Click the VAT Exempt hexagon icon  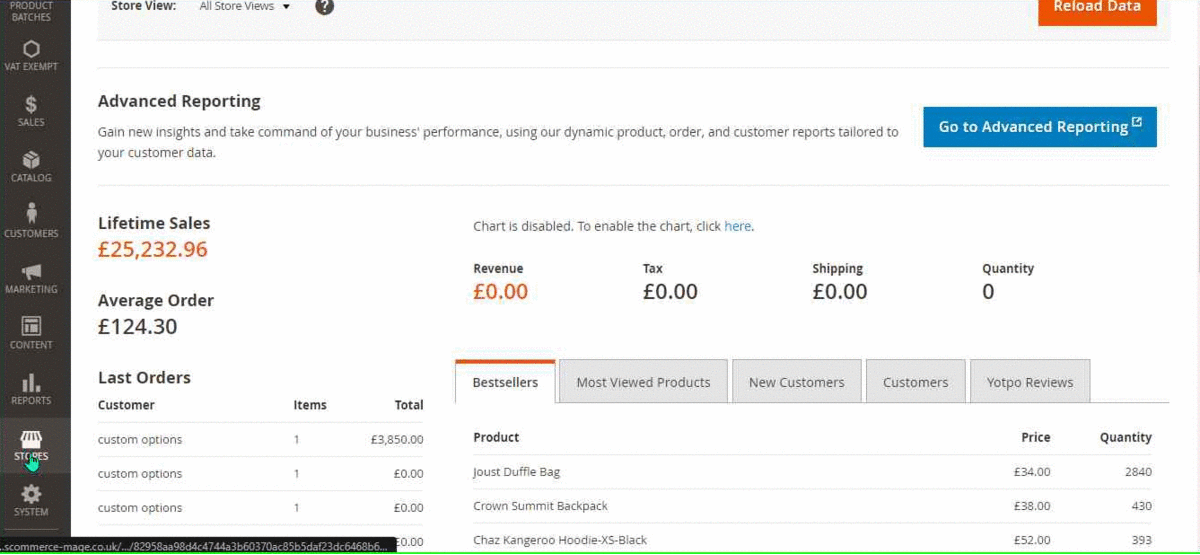click(31, 49)
